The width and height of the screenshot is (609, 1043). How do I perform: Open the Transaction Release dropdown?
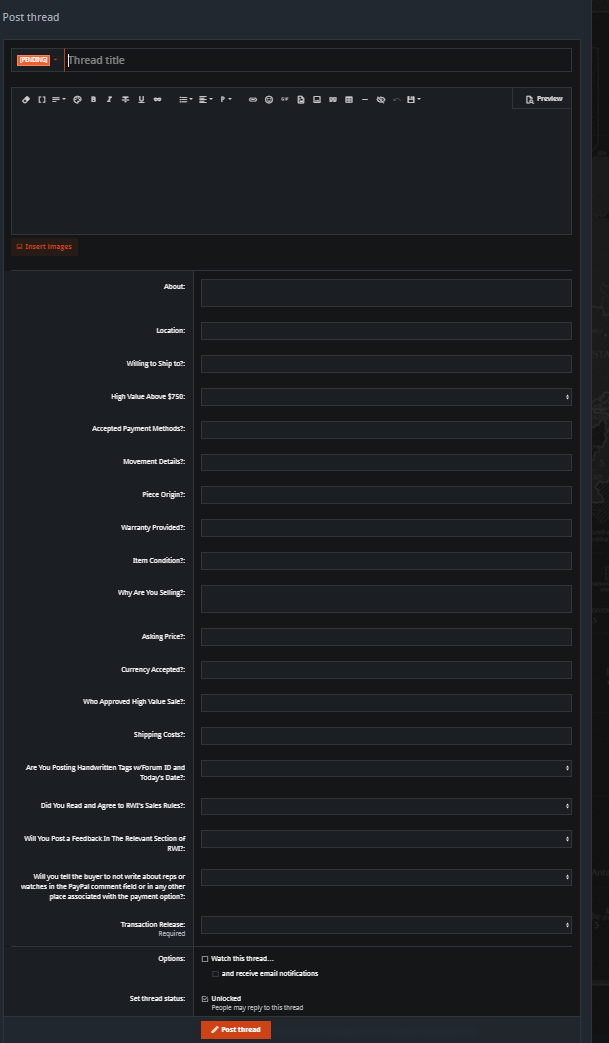(386, 925)
